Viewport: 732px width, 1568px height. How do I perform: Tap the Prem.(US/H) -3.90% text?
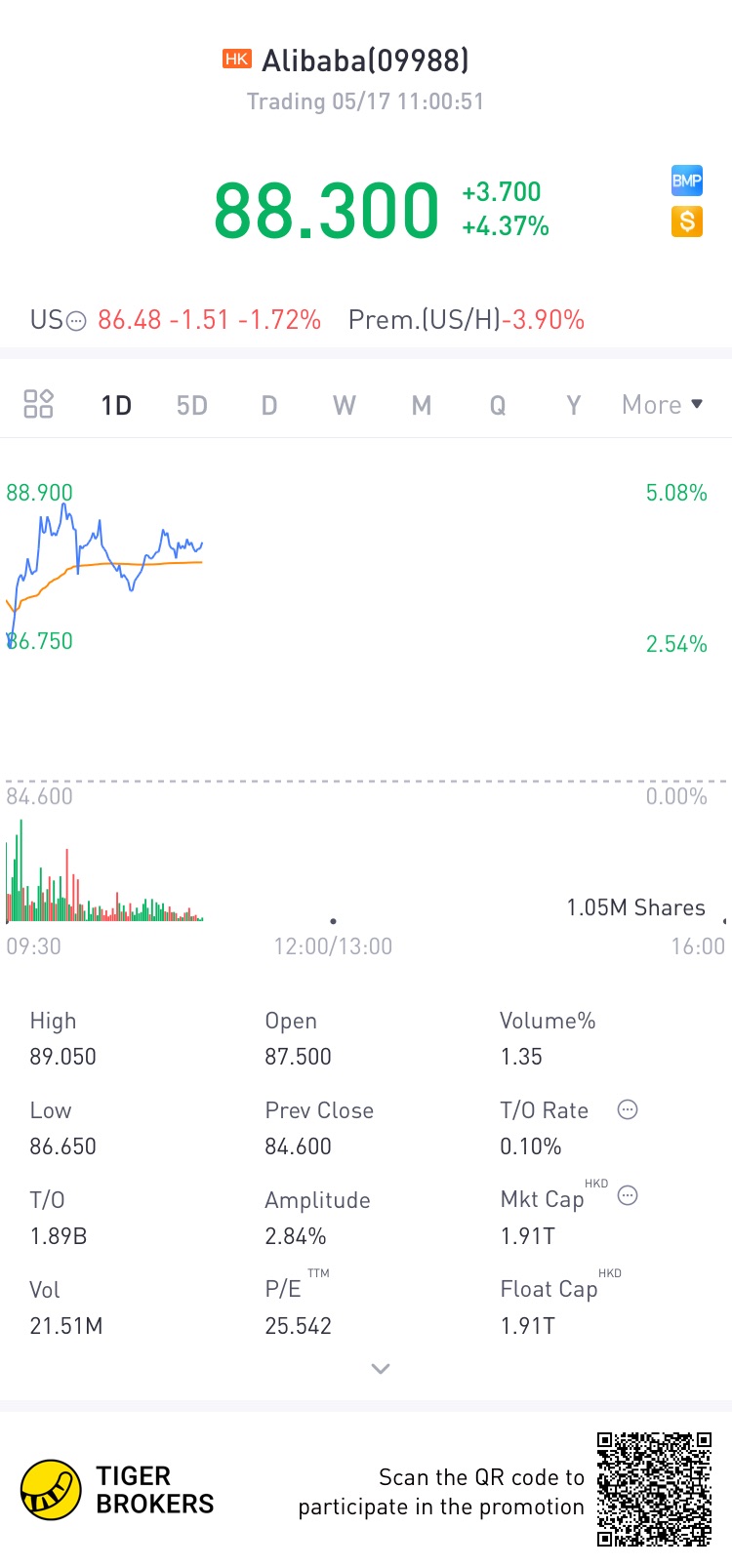point(467,320)
